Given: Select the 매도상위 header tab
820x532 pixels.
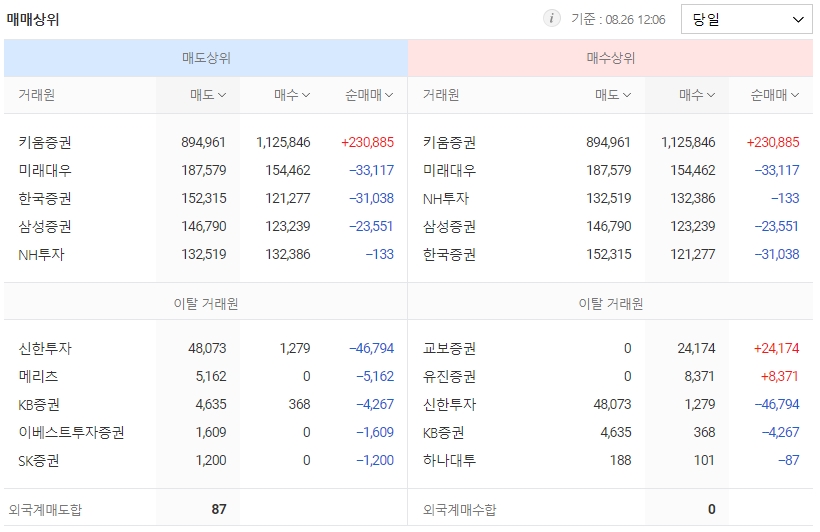Looking at the screenshot, I should click(206, 58).
